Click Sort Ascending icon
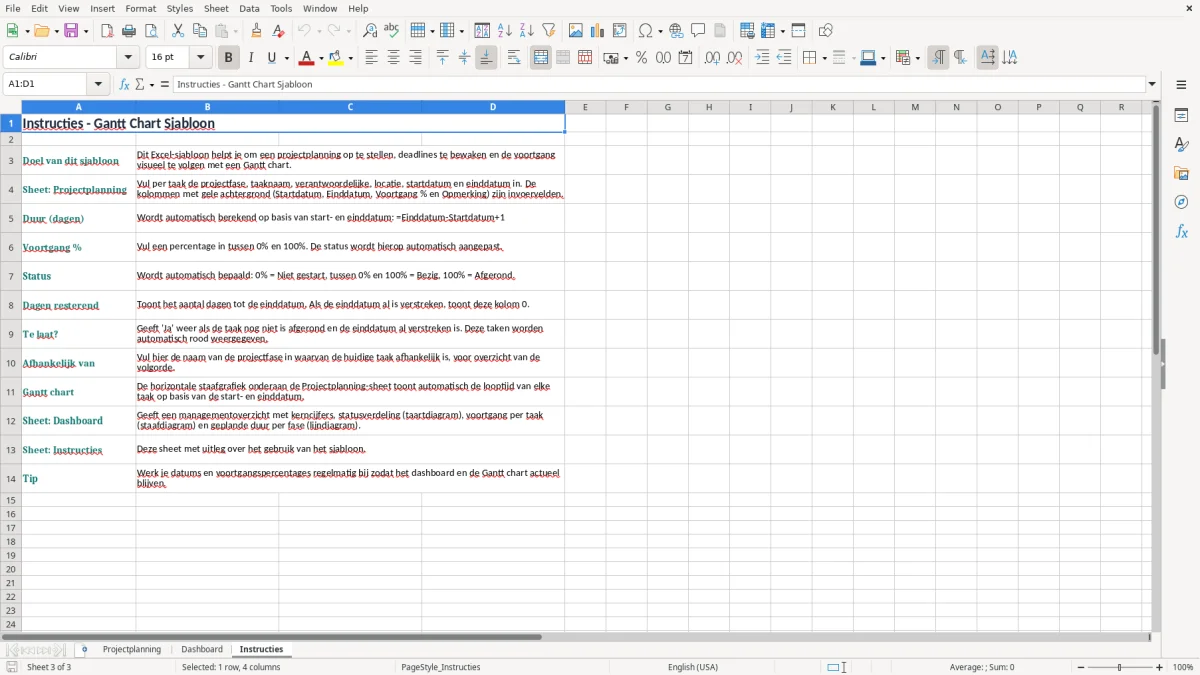This screenshot has height=675, width=1200. tap(505, 31)
